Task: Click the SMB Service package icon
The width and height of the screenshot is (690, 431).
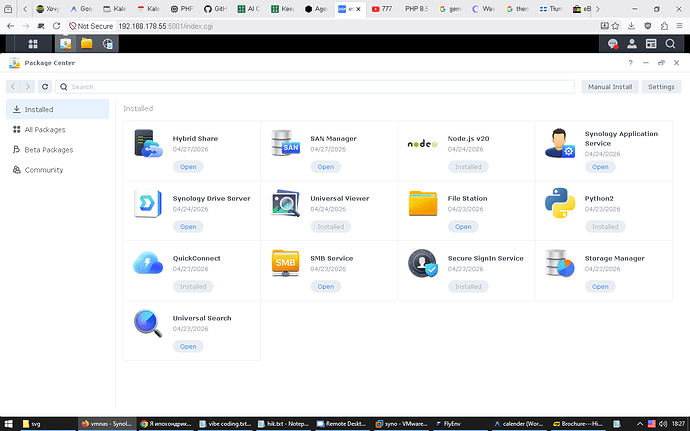Action: (286, 263)
